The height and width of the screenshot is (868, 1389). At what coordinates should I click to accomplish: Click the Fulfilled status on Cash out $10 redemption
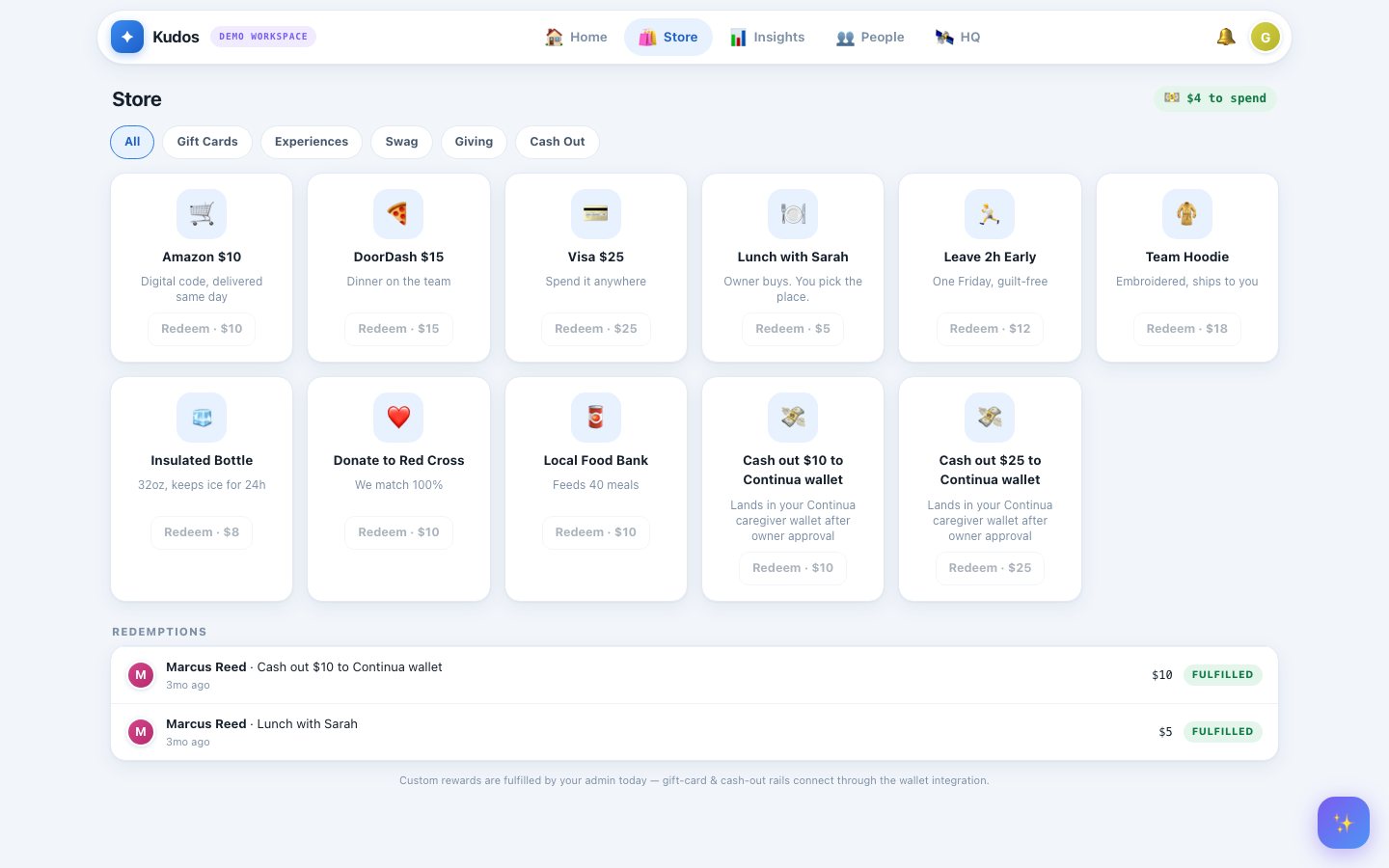[x=1222, y=675]
